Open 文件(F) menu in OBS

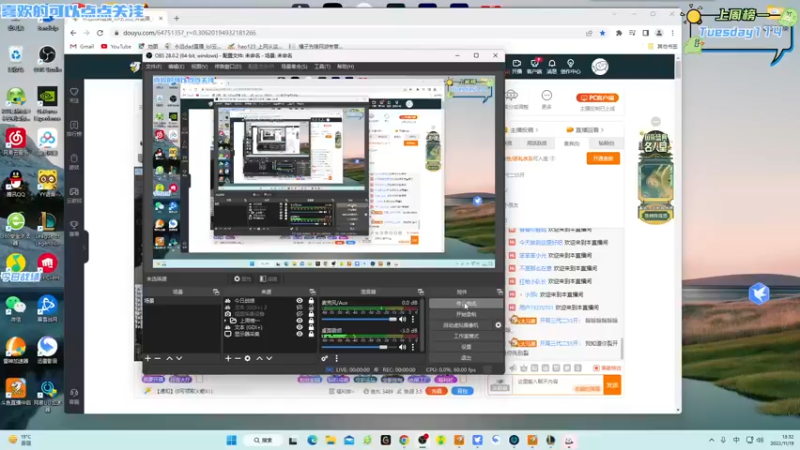(153, 66)
